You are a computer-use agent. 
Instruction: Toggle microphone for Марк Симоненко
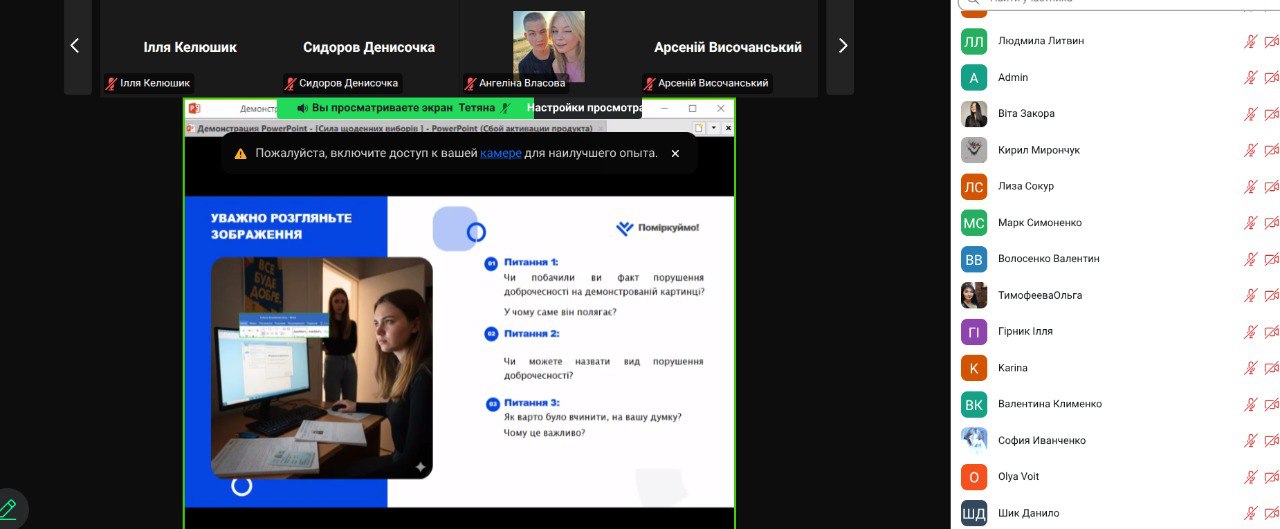tap(1250, 223)
